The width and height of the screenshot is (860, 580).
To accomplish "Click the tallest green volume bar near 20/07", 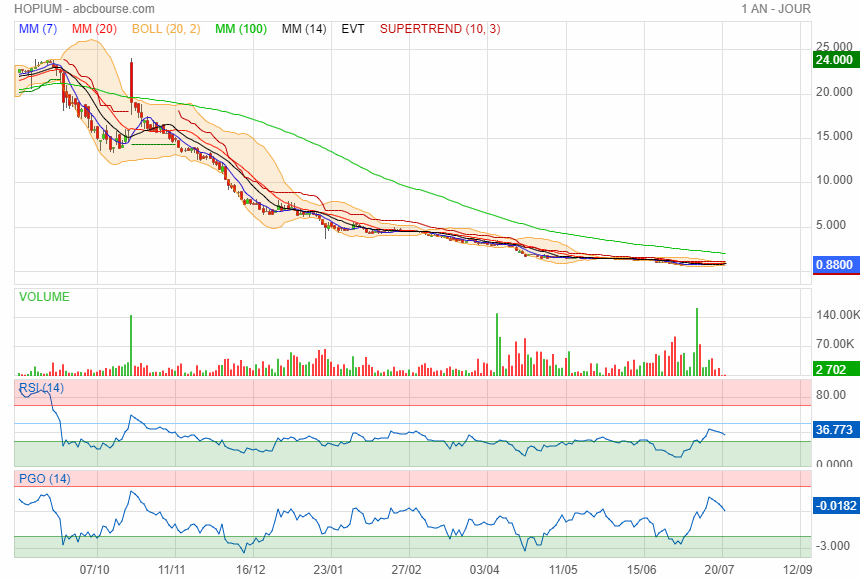I will (697, 342).
